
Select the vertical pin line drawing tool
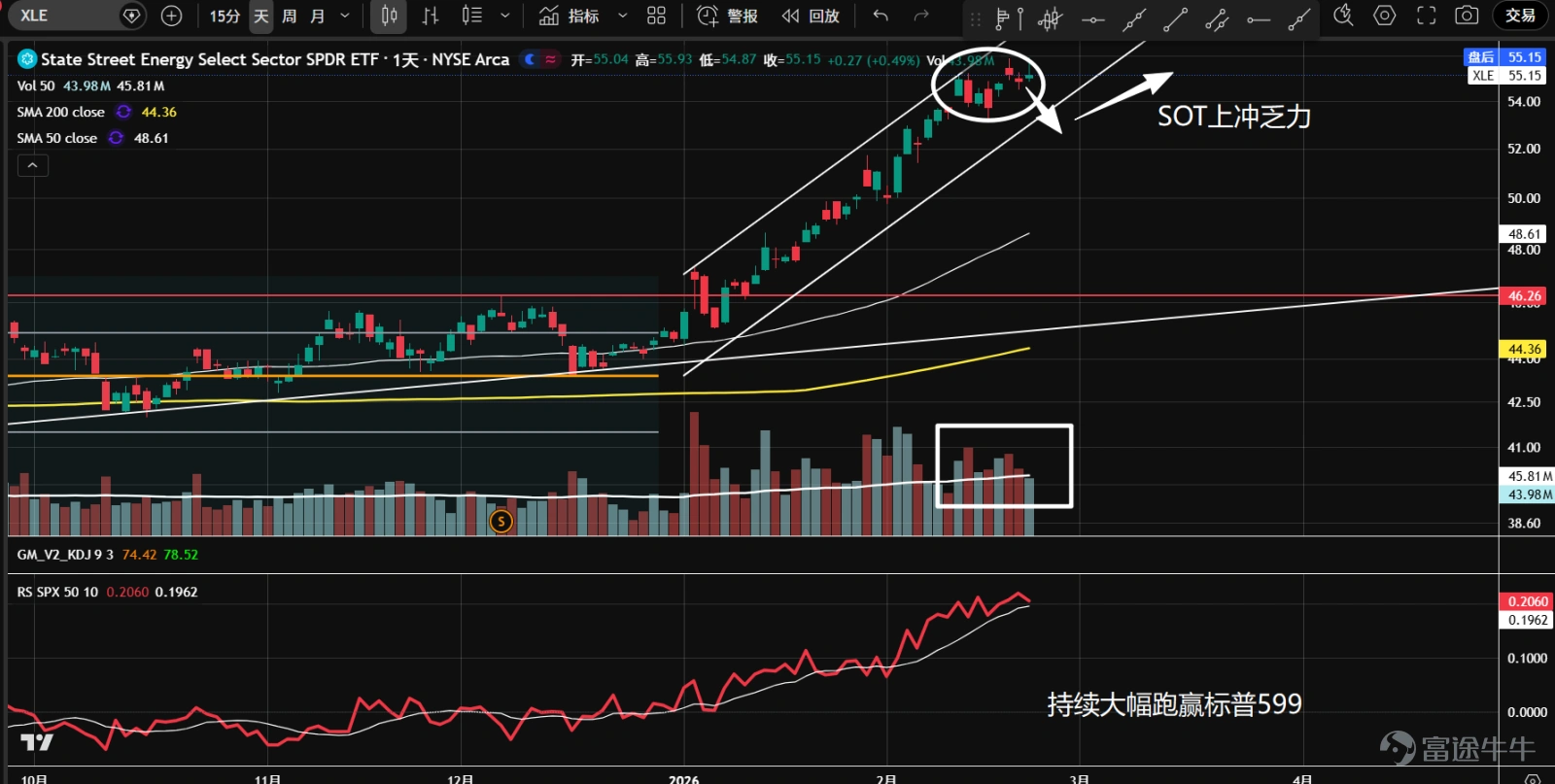coord(1020,17)
